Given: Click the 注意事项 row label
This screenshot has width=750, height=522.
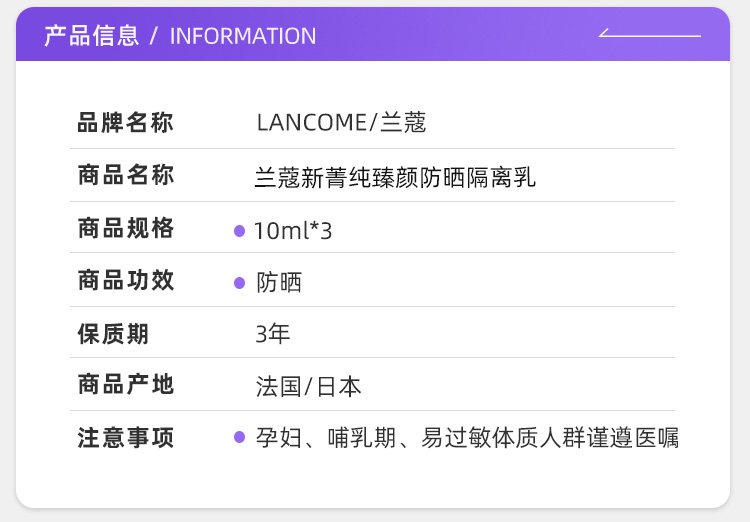Looking at the screenshot, I should pyautogui.click(x=126, y=438).
